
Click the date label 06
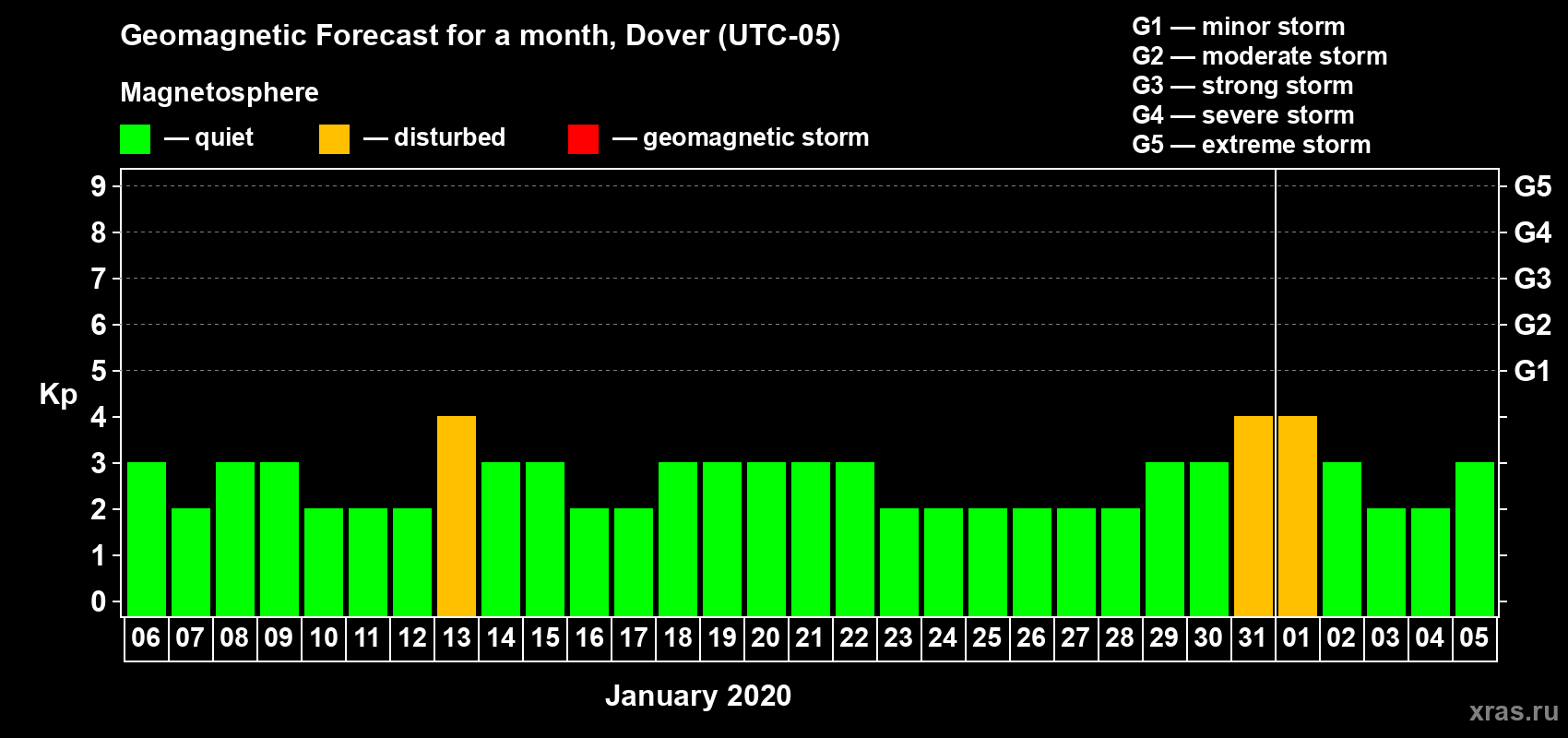[146, 637]
